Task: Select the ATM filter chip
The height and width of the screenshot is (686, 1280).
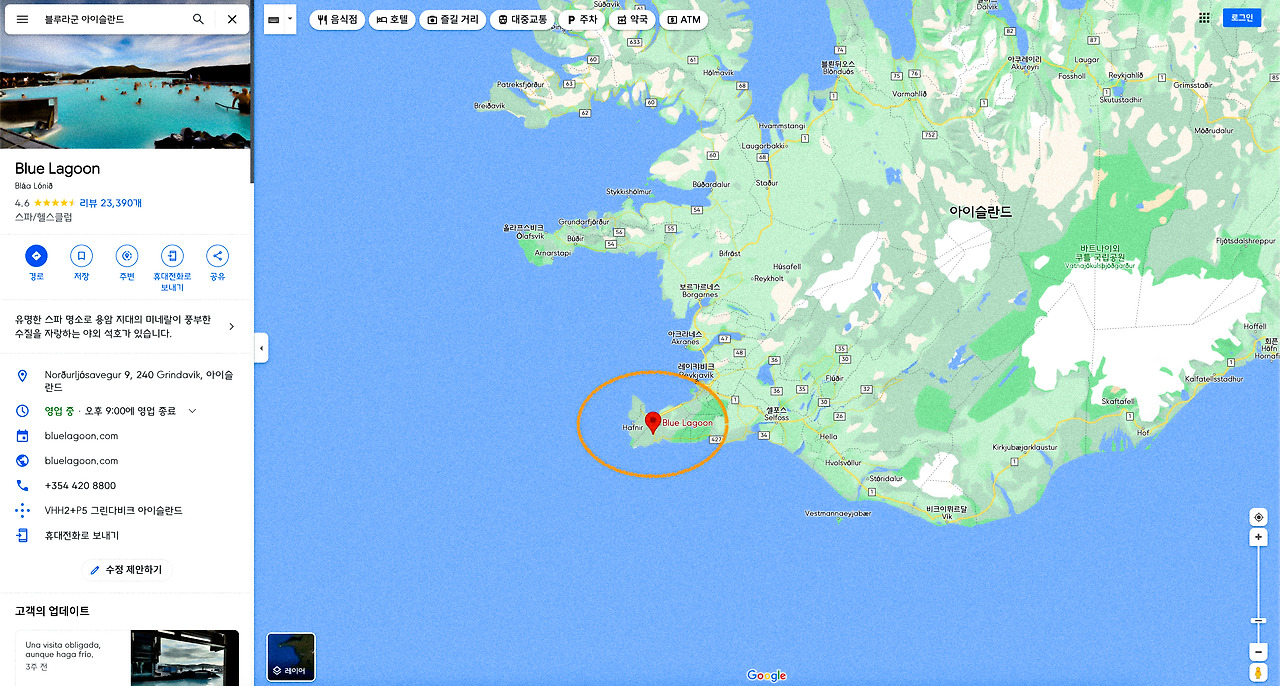Action: (684, 19)
